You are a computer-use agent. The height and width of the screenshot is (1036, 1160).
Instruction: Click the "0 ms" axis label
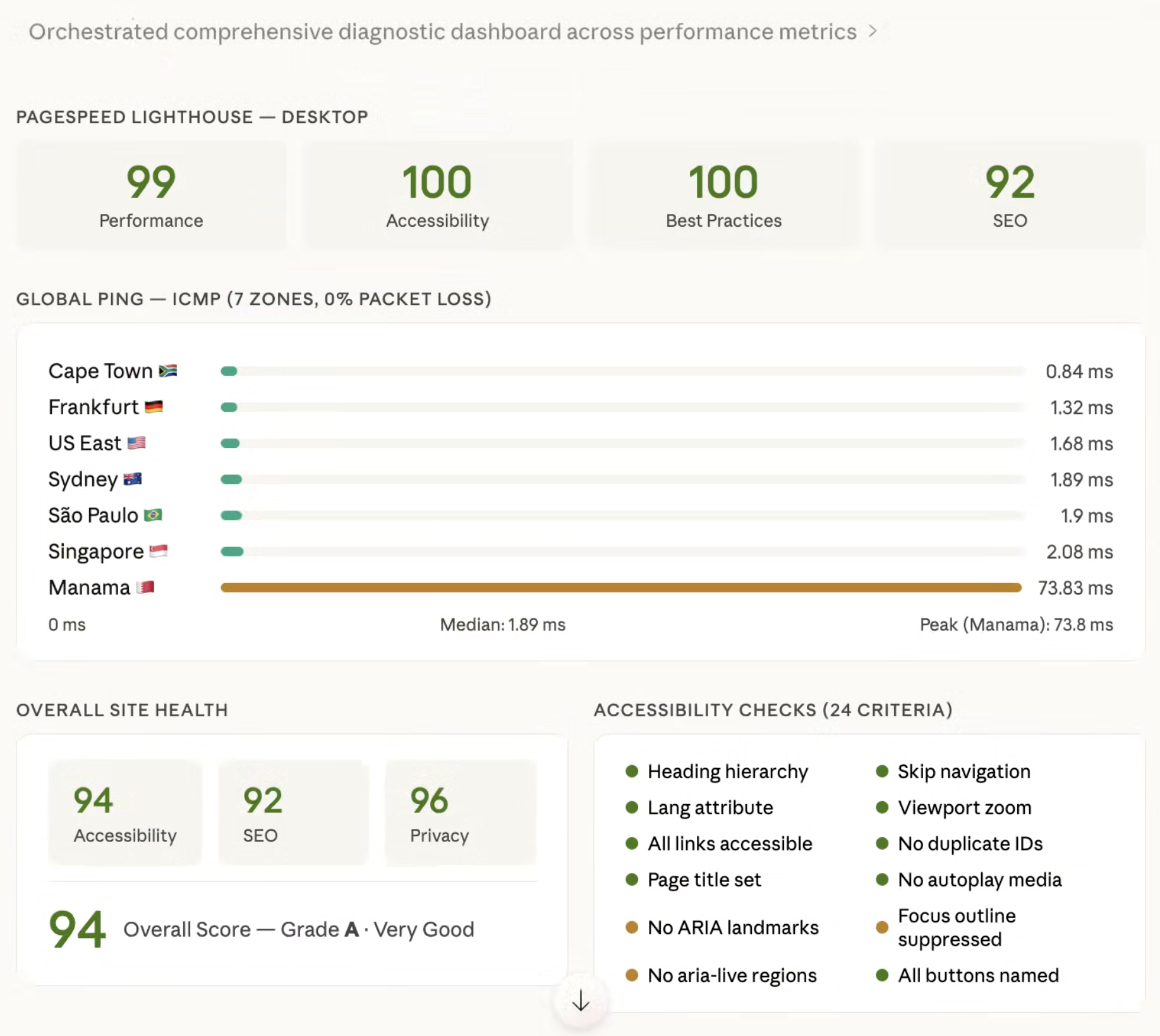67,624
